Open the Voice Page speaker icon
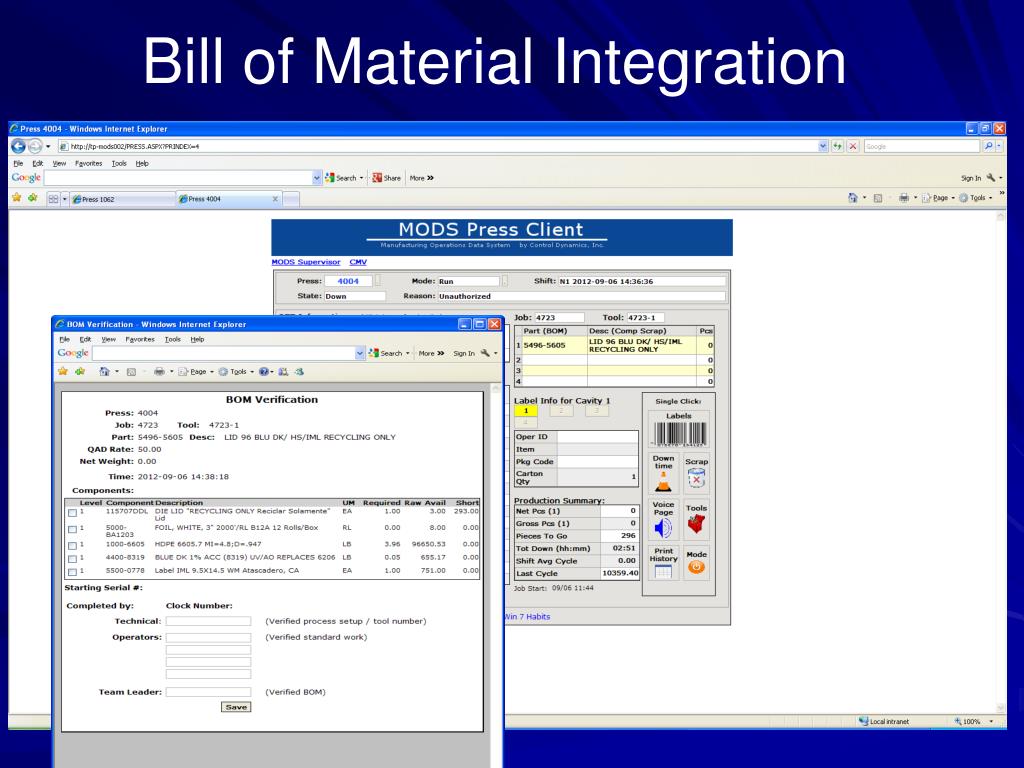 tap(663, 528)
